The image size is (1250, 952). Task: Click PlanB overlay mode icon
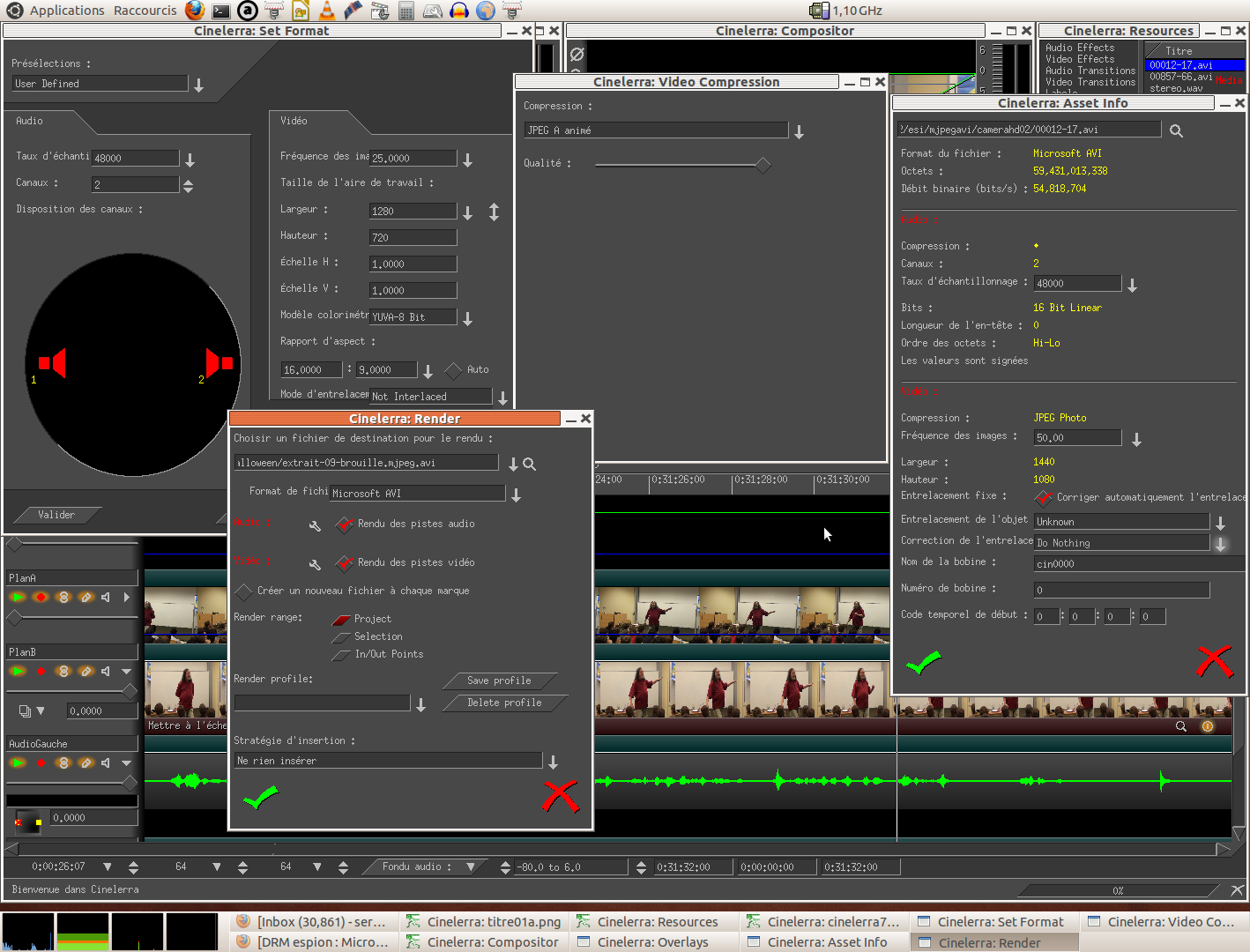pos(25,710)
